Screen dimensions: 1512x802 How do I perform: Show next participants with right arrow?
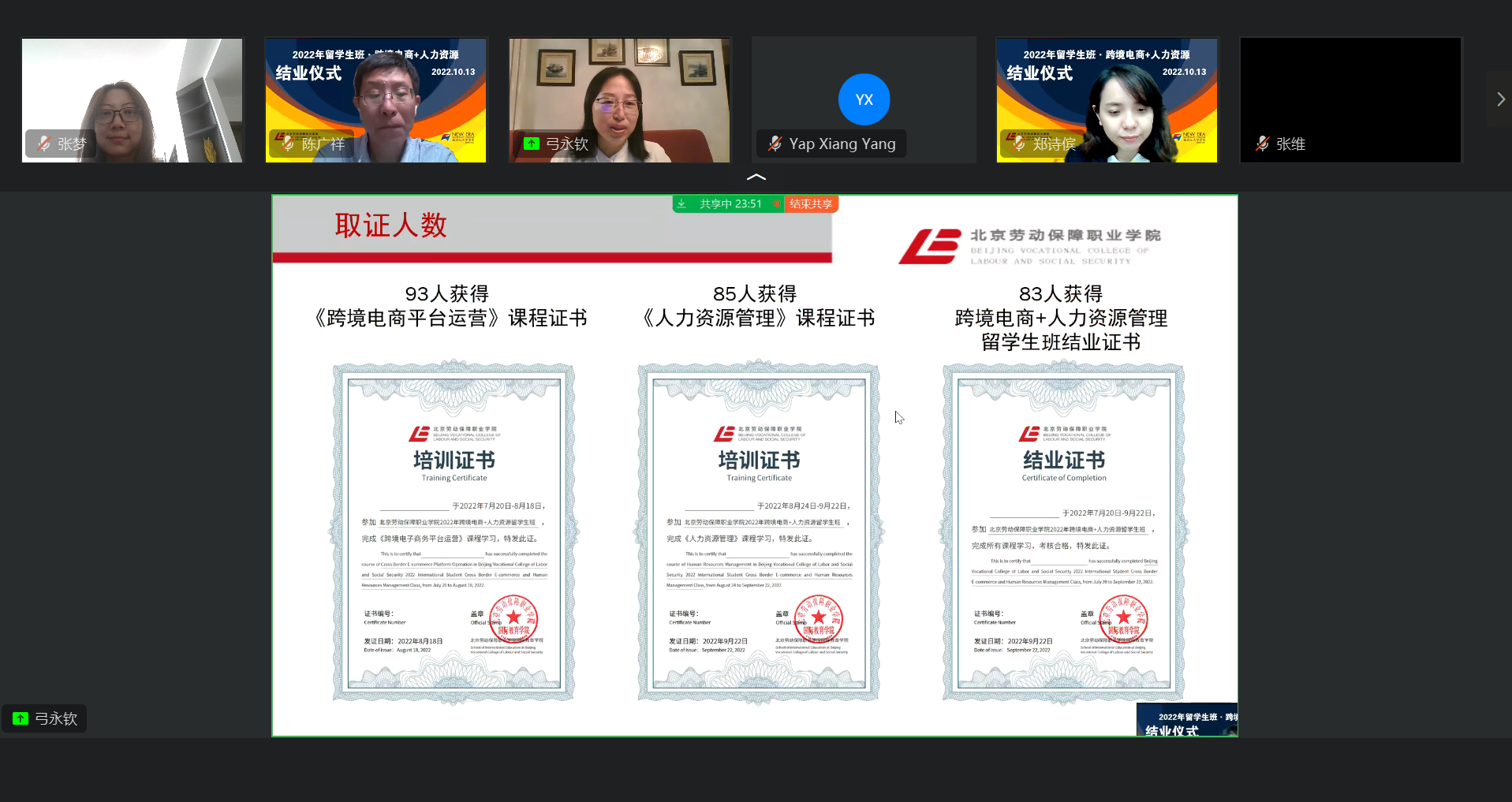[1500, 99]
